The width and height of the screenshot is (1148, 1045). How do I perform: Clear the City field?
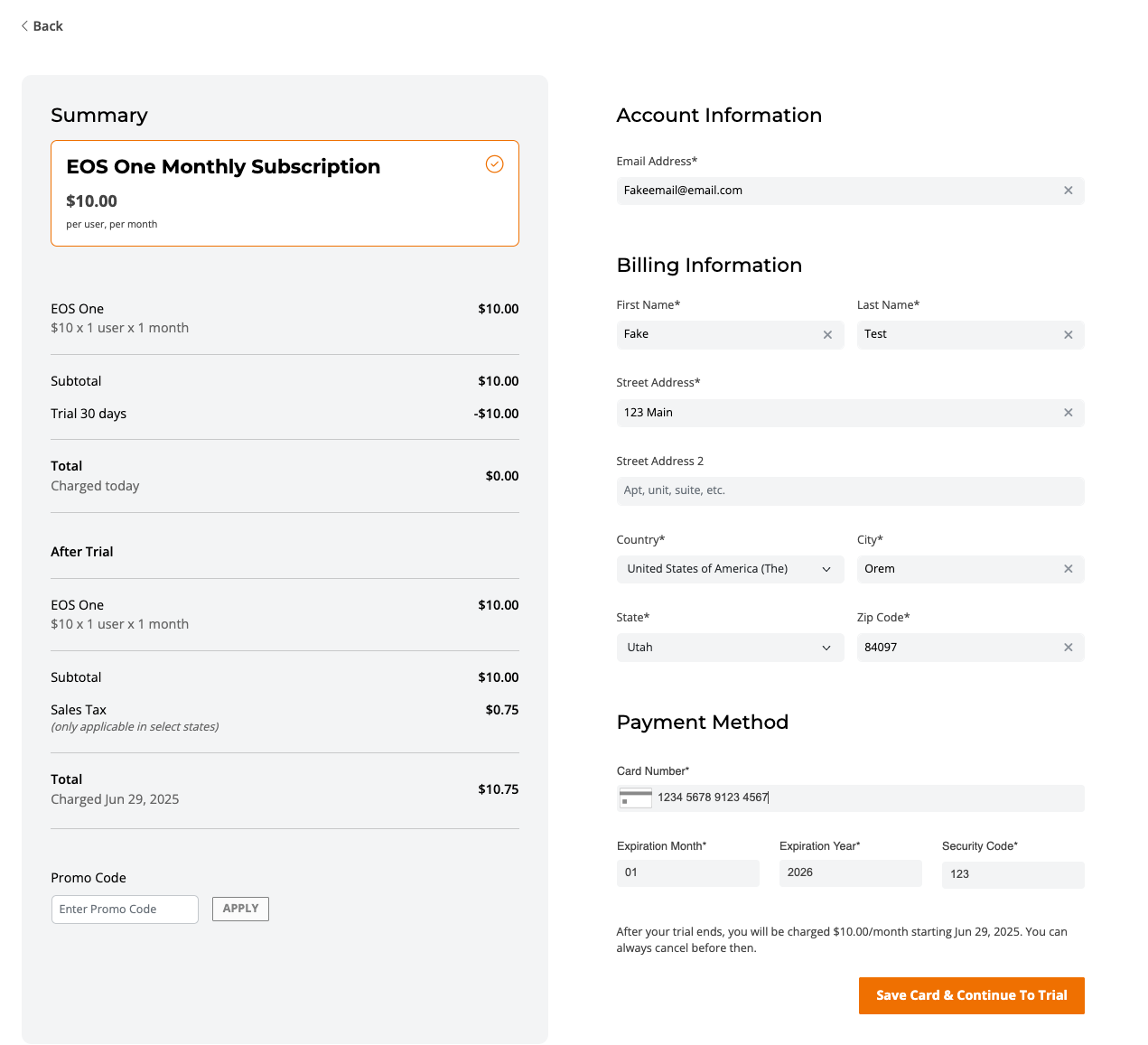click(x=1068, y=569)
